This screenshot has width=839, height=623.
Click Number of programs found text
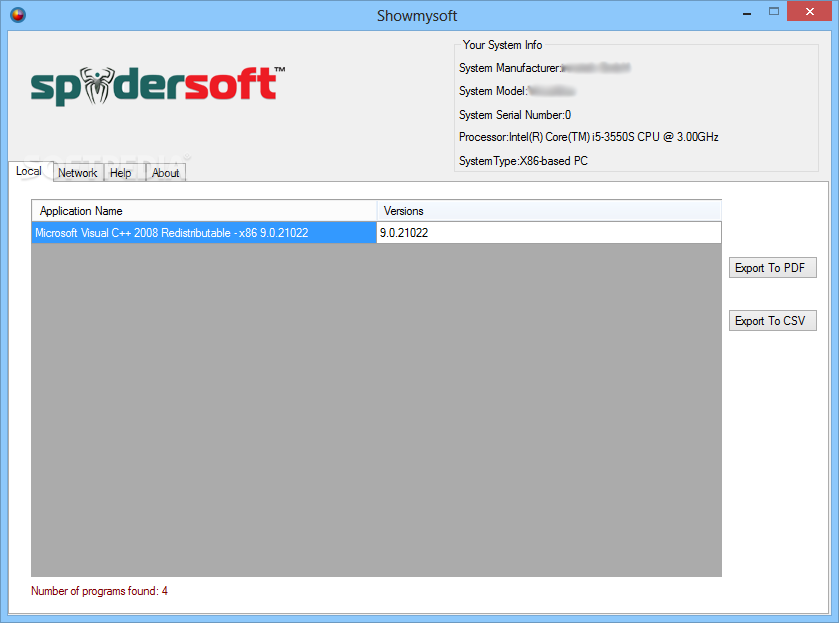(x=99, y=591)
